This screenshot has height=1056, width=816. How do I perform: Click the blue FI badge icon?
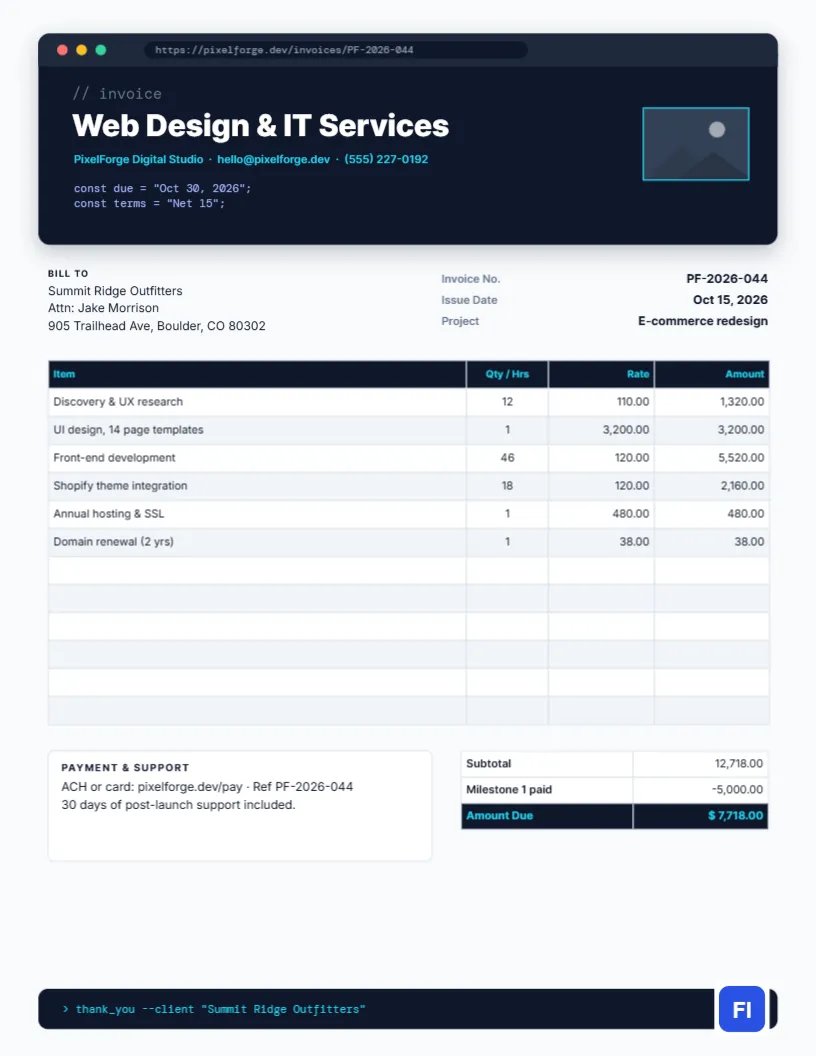tap(741, 1009)
